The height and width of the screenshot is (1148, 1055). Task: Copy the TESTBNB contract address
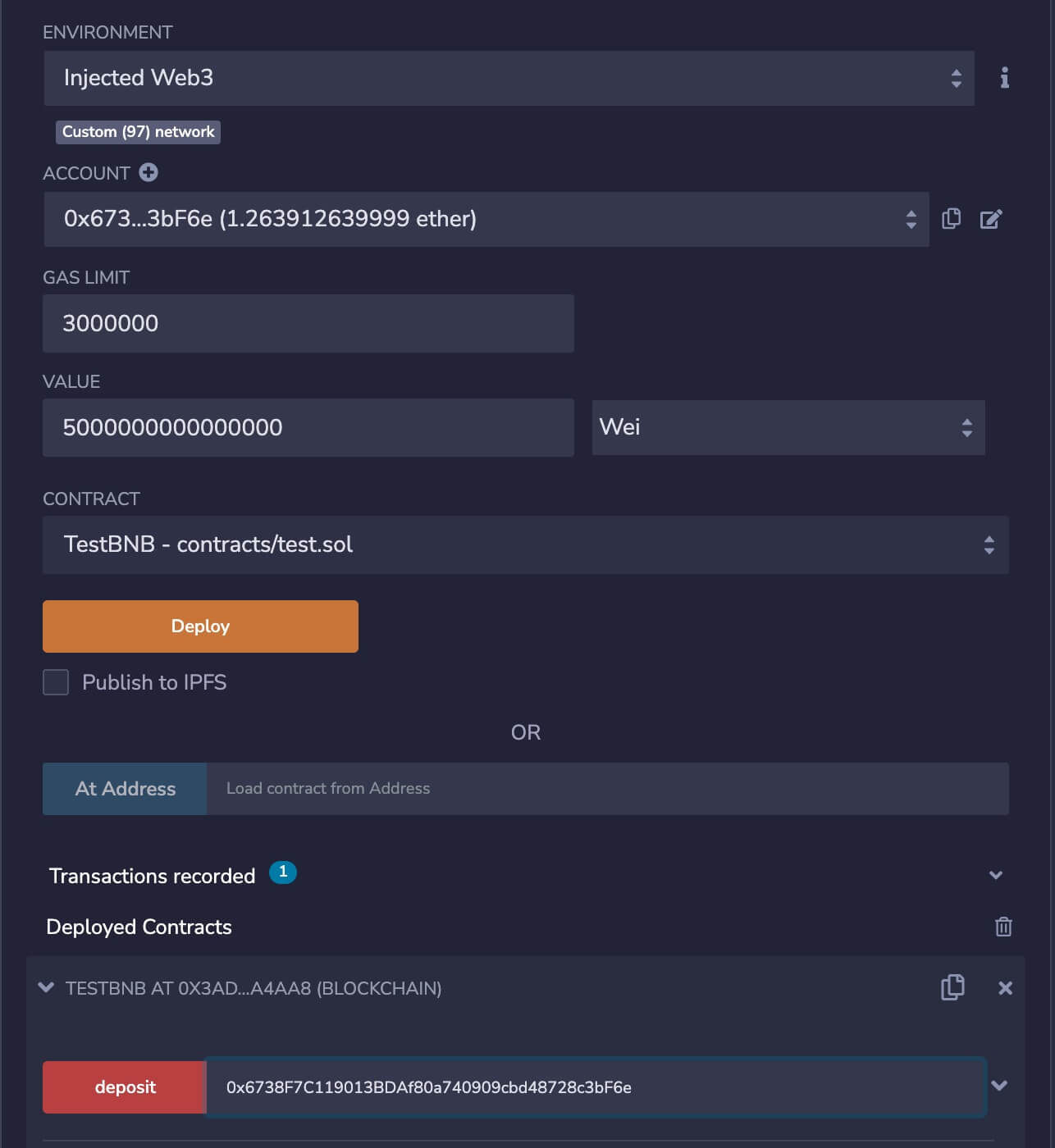tap(952, 987)
